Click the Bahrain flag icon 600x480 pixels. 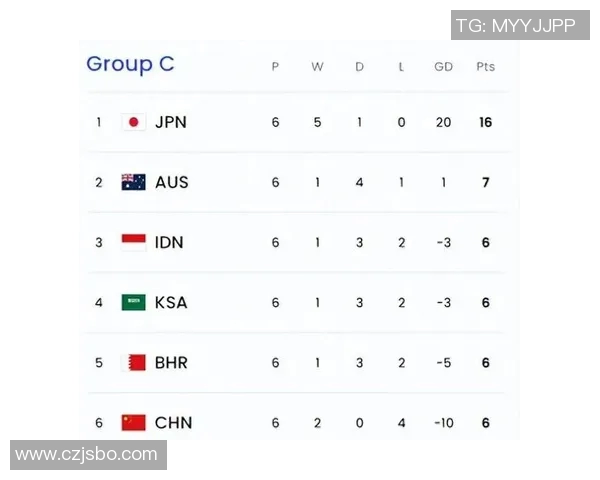[x=133, y=362]
